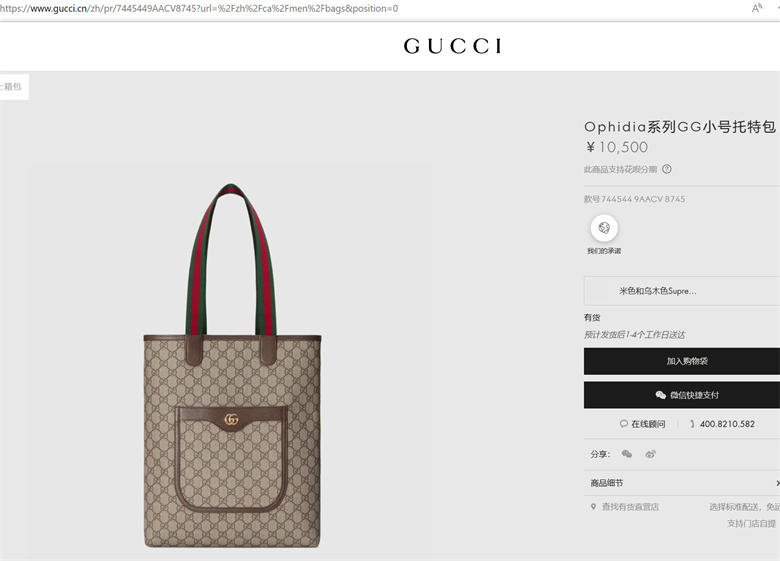780x561 pixels.
Task: Click the 400.8210.582 phone number
Action: click(x=727, y=424)
